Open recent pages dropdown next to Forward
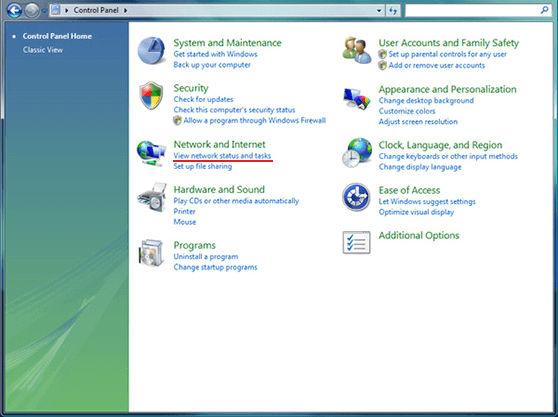 (x=44, y=11)
